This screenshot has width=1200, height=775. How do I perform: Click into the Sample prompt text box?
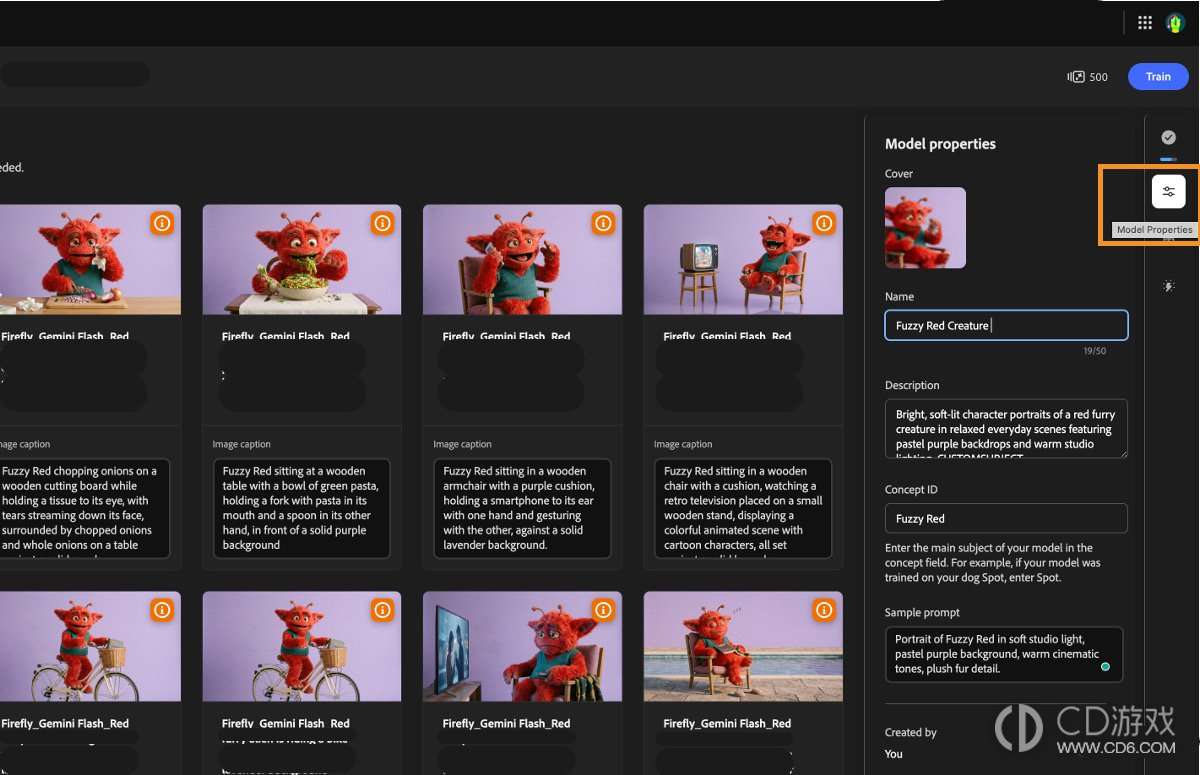[1004, 654]
